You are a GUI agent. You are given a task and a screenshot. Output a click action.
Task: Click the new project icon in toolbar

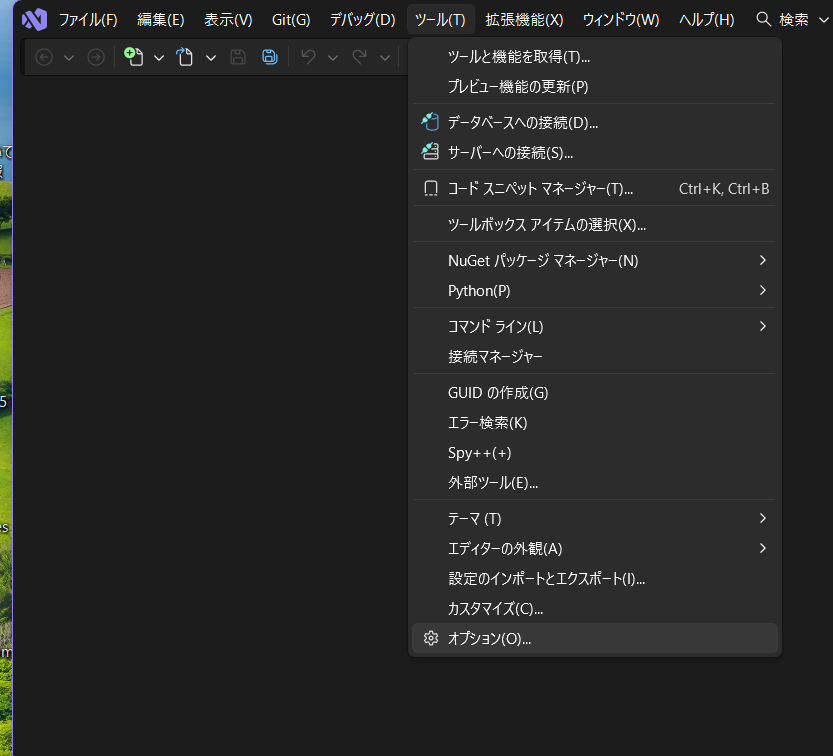tap(133, 56)
